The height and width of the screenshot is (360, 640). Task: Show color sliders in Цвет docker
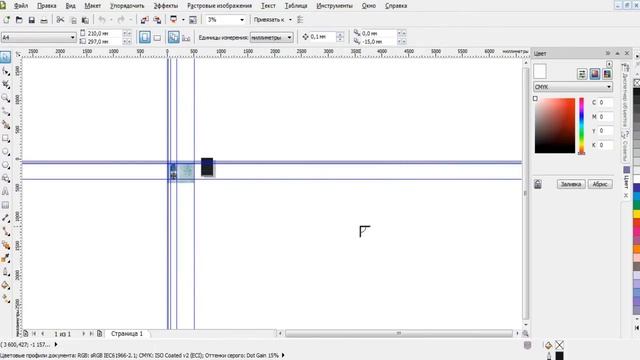click(x=582, y=74)
